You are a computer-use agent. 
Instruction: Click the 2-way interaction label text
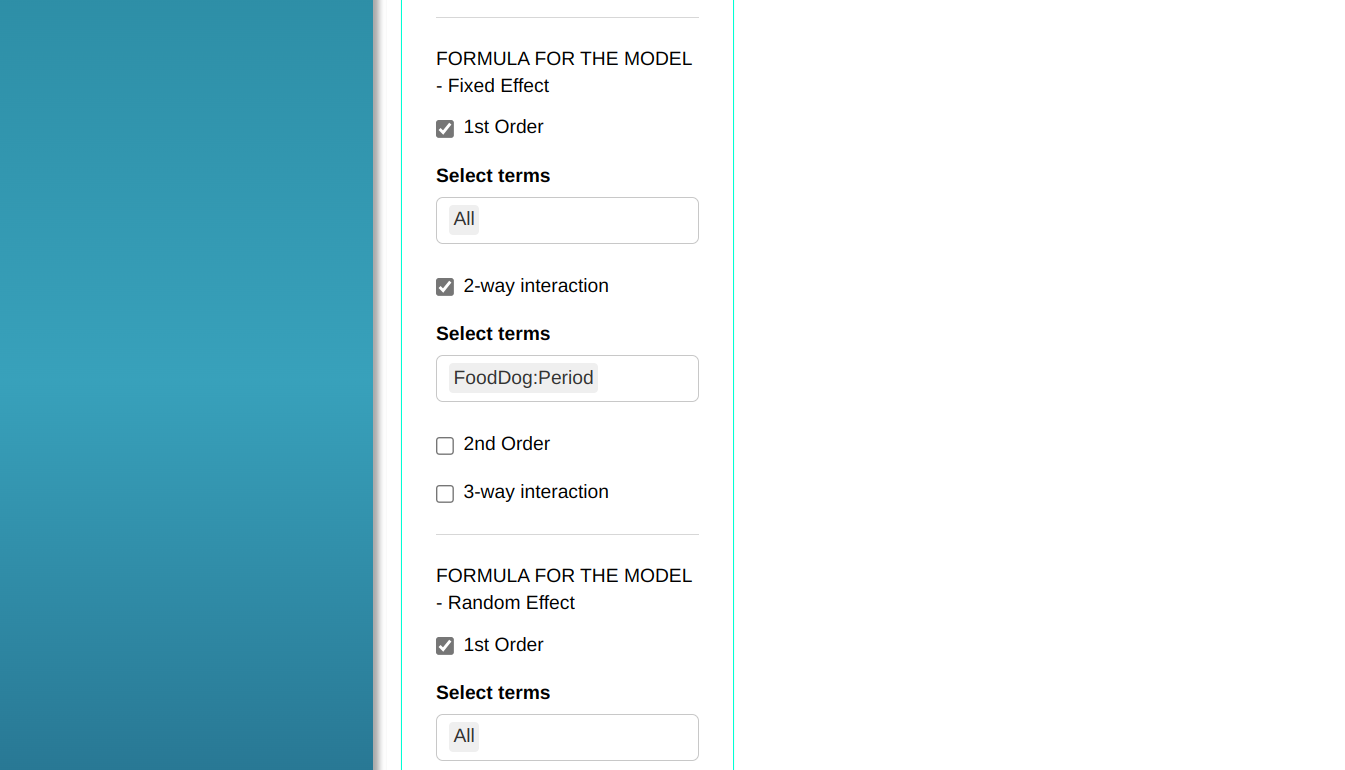(535, 286)
